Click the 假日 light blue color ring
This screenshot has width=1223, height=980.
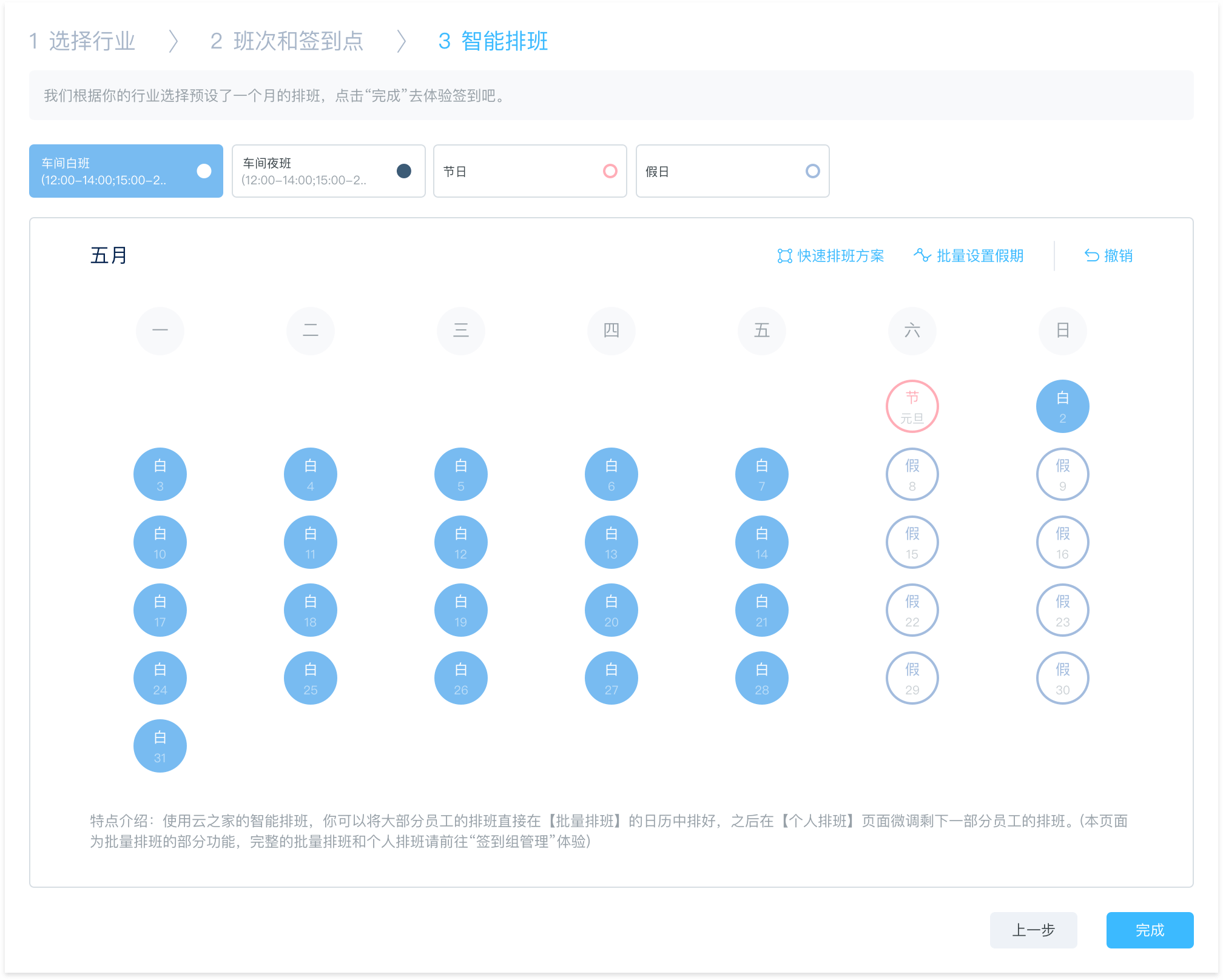tap(812, 171)
